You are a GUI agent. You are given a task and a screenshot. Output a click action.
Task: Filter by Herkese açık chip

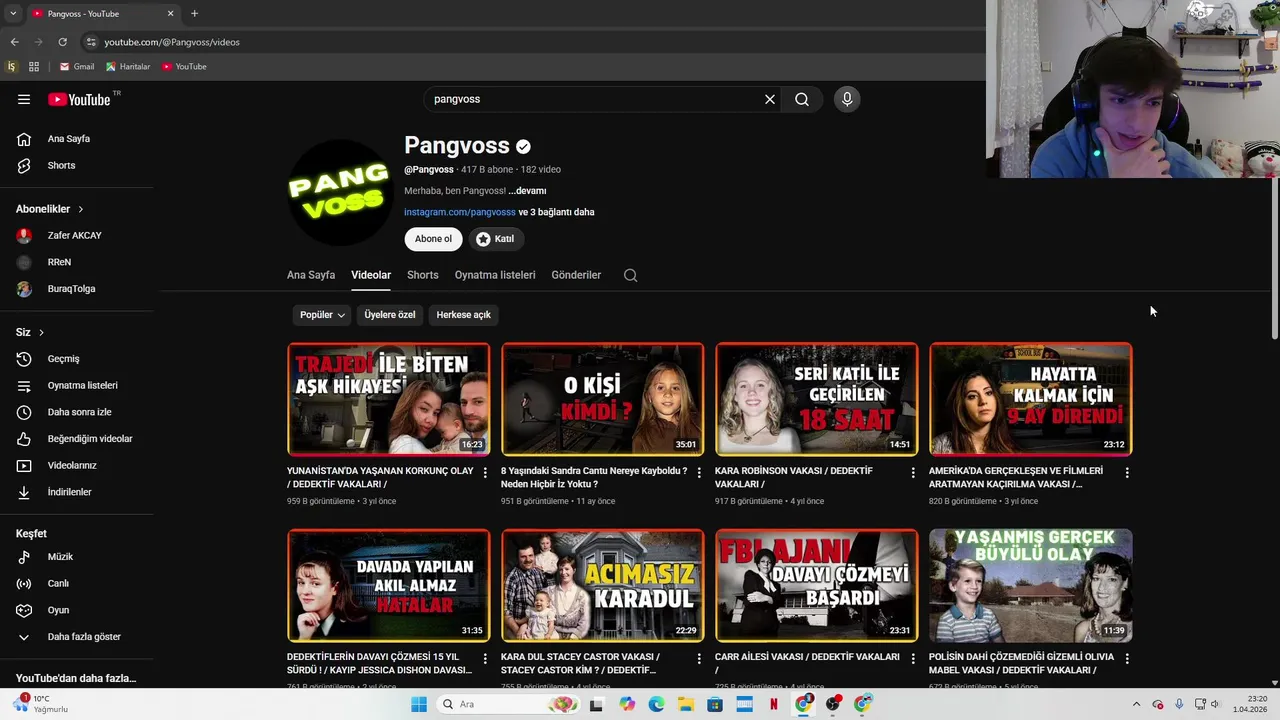[463, 315]
